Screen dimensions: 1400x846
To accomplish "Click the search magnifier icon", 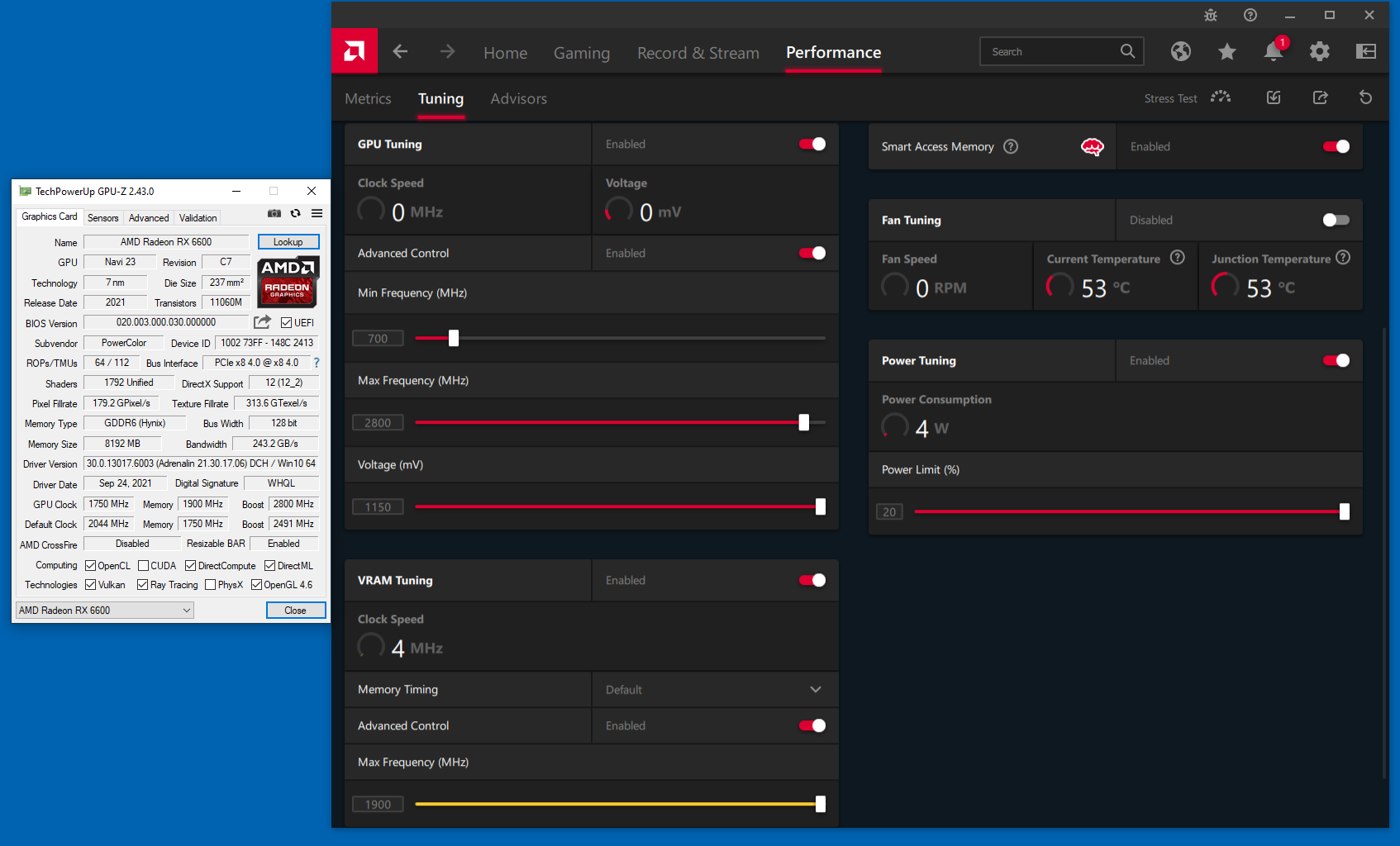I will 1127,51.
